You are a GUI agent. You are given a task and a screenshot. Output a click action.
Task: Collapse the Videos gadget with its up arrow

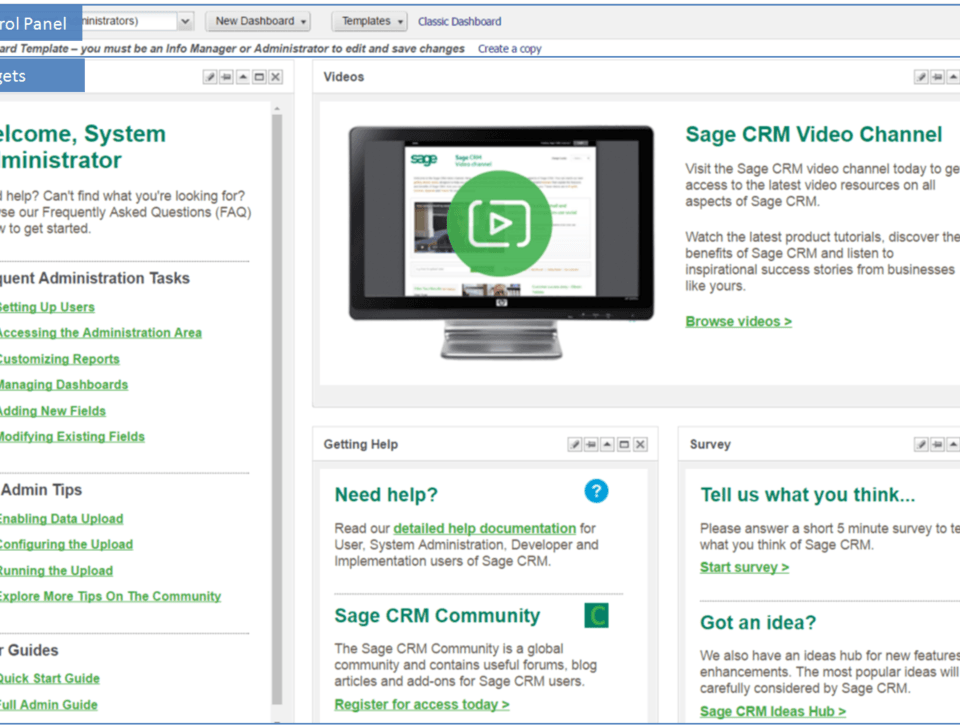coord(953,77)
